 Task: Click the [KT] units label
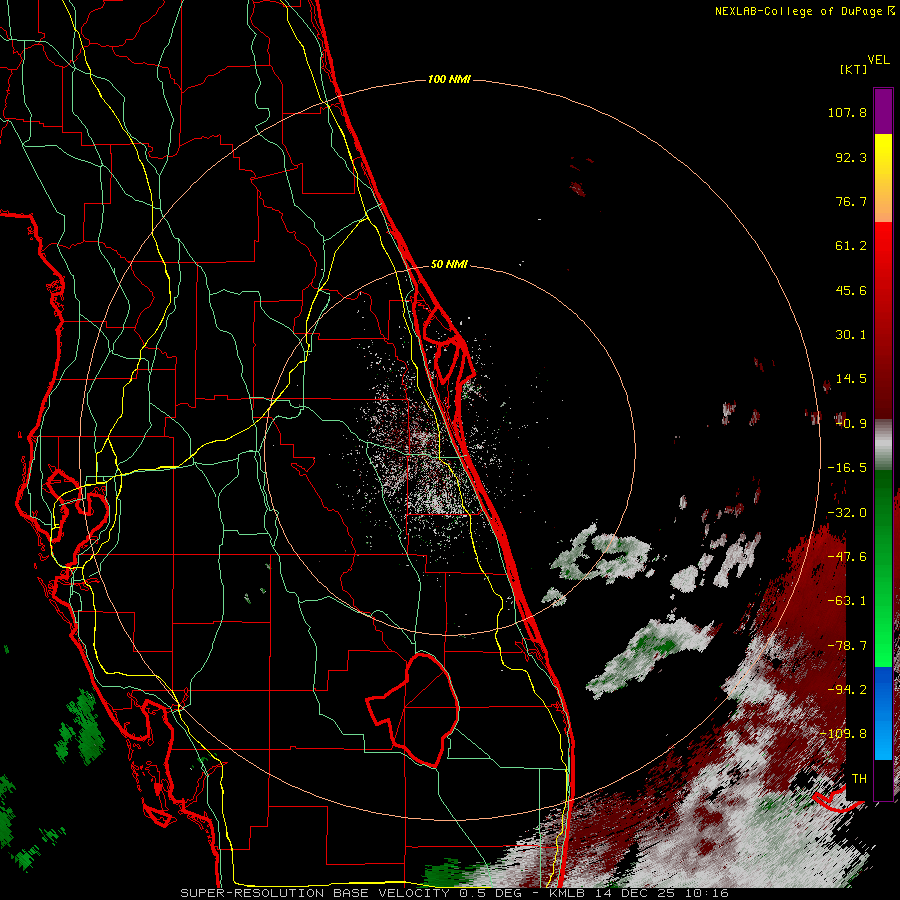854,69
